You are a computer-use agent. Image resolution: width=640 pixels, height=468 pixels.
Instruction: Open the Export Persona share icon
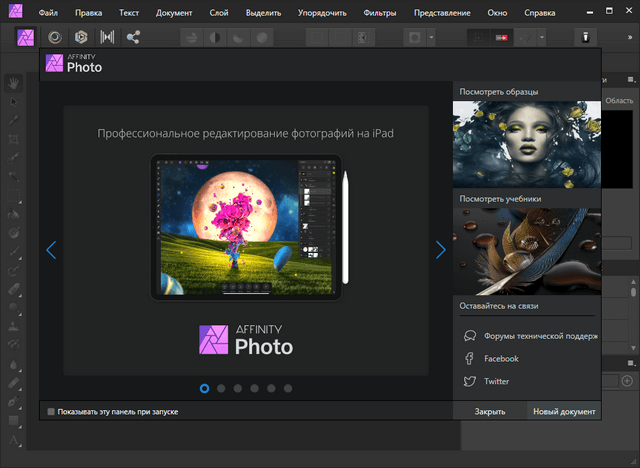click(x=133, y=37)
